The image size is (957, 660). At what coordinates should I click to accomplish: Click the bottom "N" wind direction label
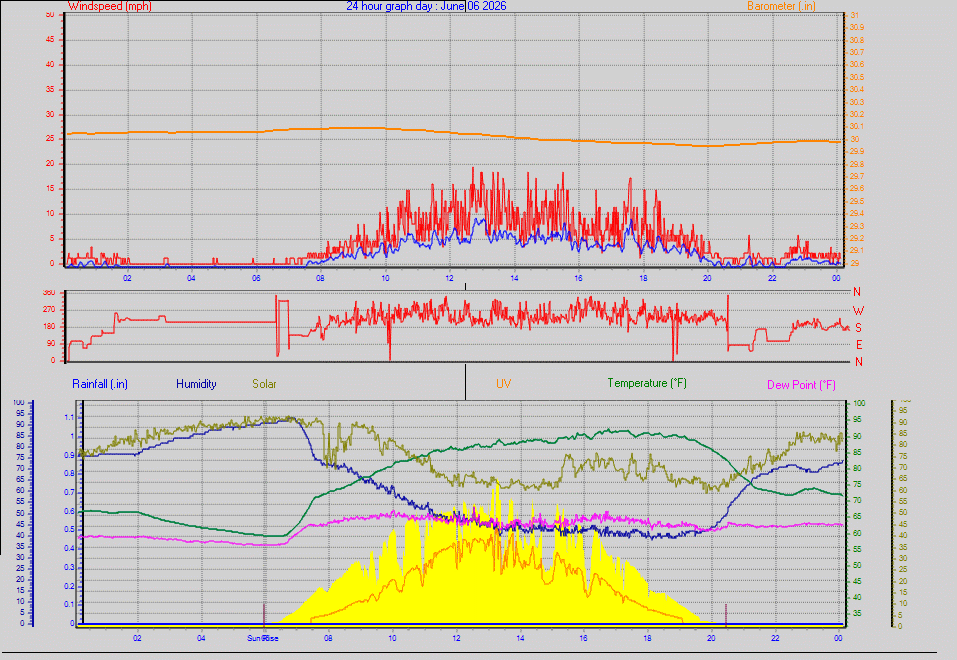(859, 362)
